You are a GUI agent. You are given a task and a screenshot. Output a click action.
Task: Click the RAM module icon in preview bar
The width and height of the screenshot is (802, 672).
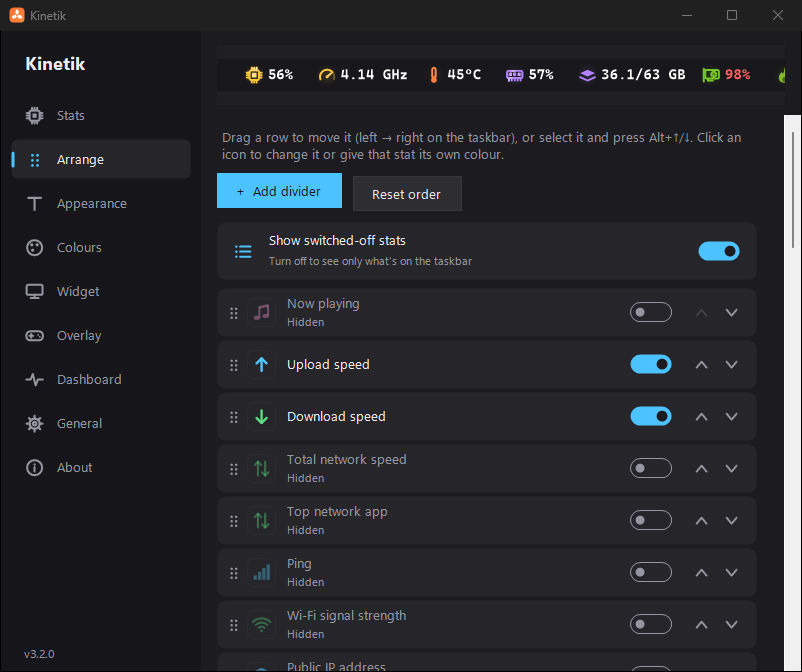(515, 75)
